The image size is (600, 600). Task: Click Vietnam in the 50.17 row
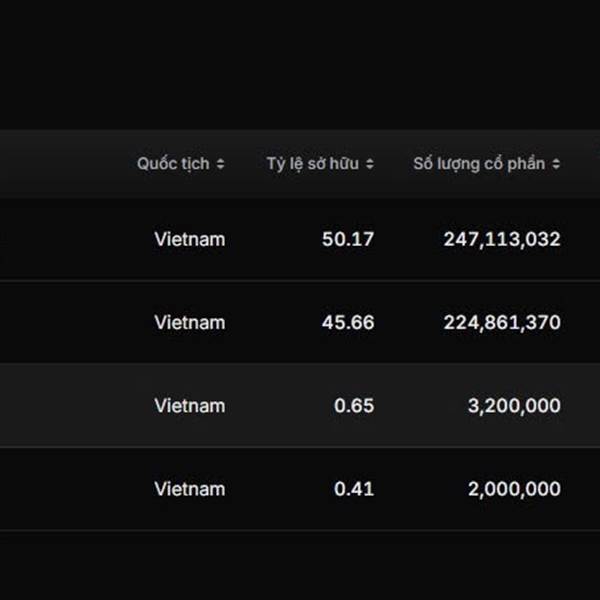pyautogui.click(x=190, y=240)
